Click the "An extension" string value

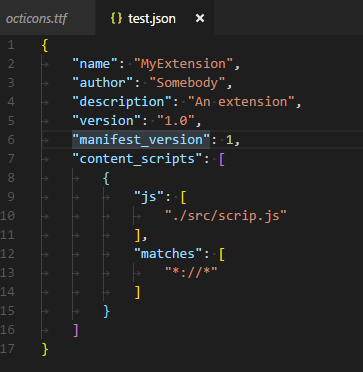pyautogui.click(x=241, y=102)
